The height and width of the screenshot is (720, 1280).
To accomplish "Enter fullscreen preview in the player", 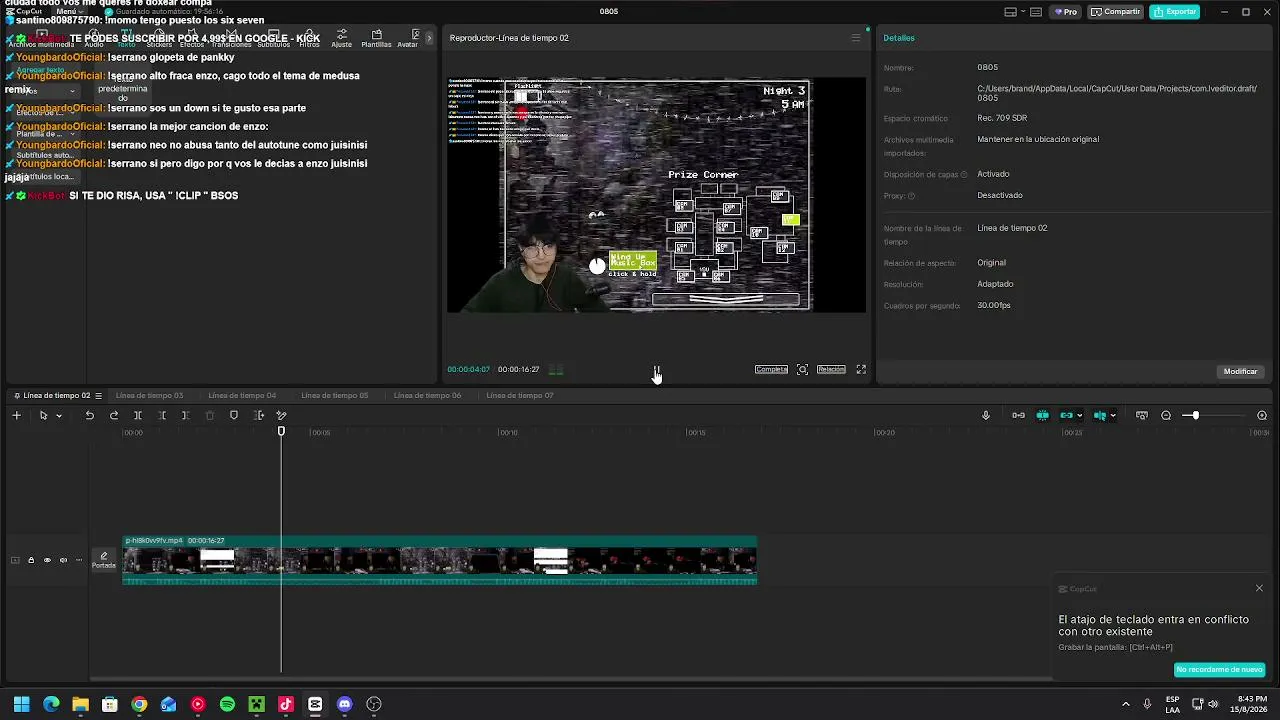I will [861, 369].
